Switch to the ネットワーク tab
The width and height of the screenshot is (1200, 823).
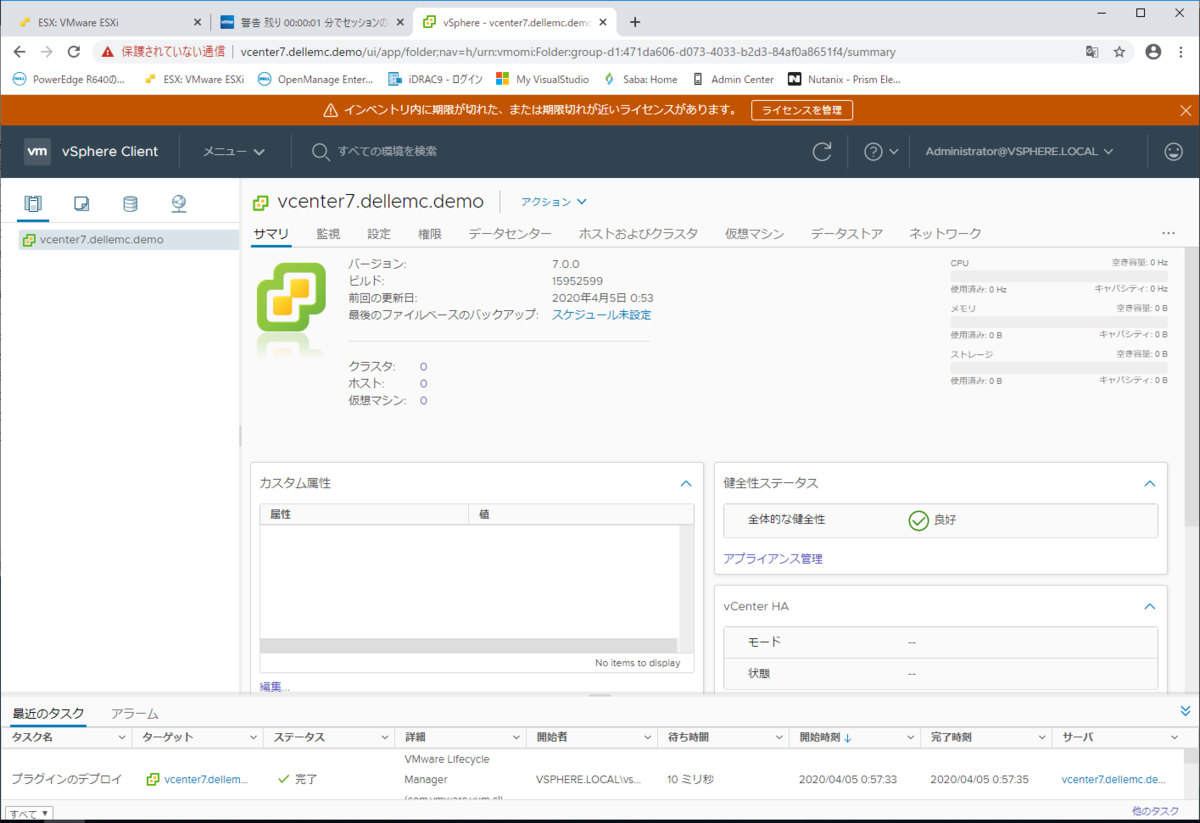(945, 233)
